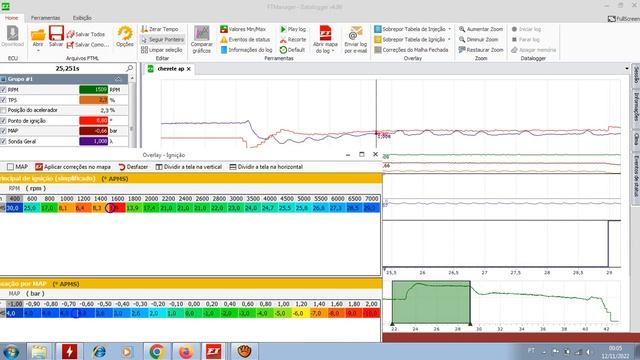Click the Default reset icon
This screenshot has width=640, height=360.
click(x=292, y=50)
